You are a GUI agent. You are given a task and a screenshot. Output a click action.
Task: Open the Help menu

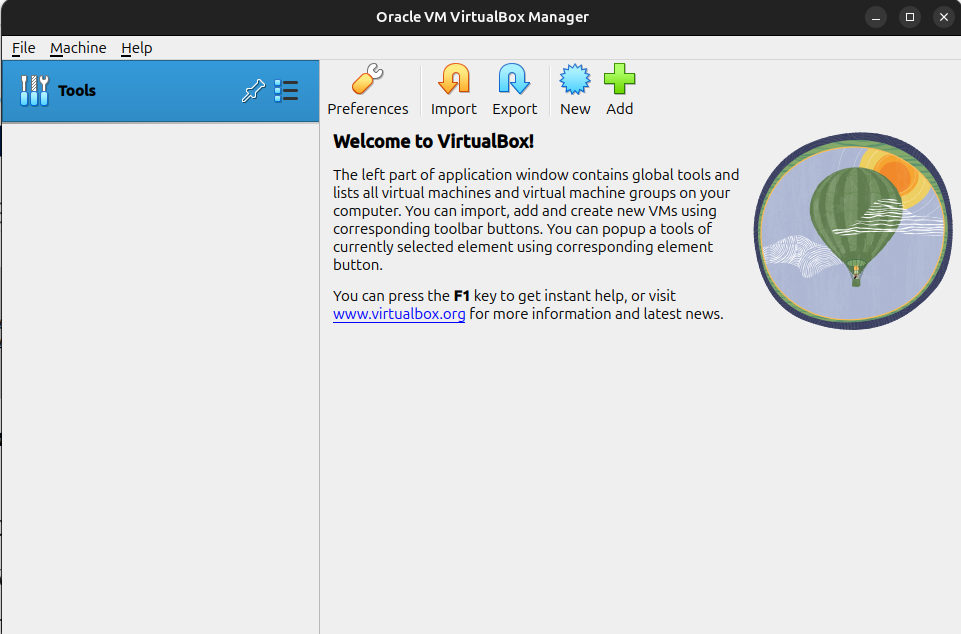tap(137, 48)
